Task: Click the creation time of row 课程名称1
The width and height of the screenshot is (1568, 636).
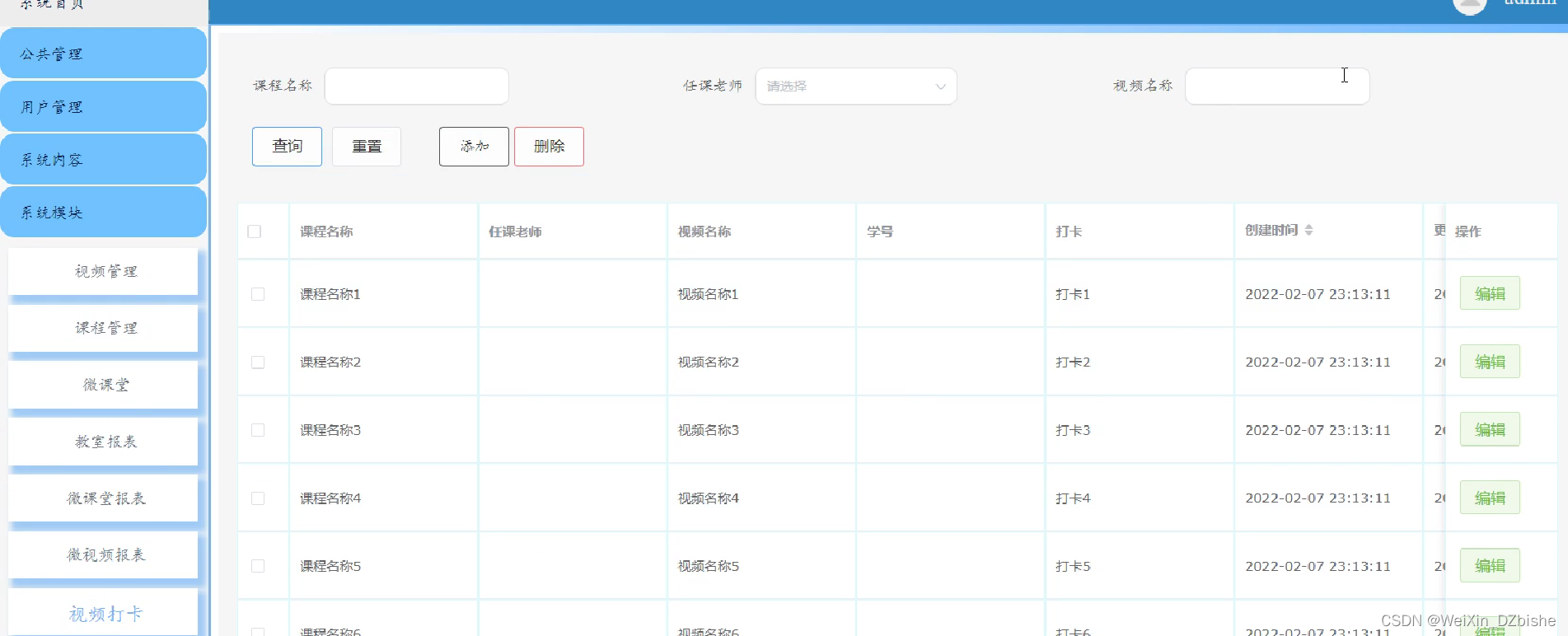Action: point(1318,294)
